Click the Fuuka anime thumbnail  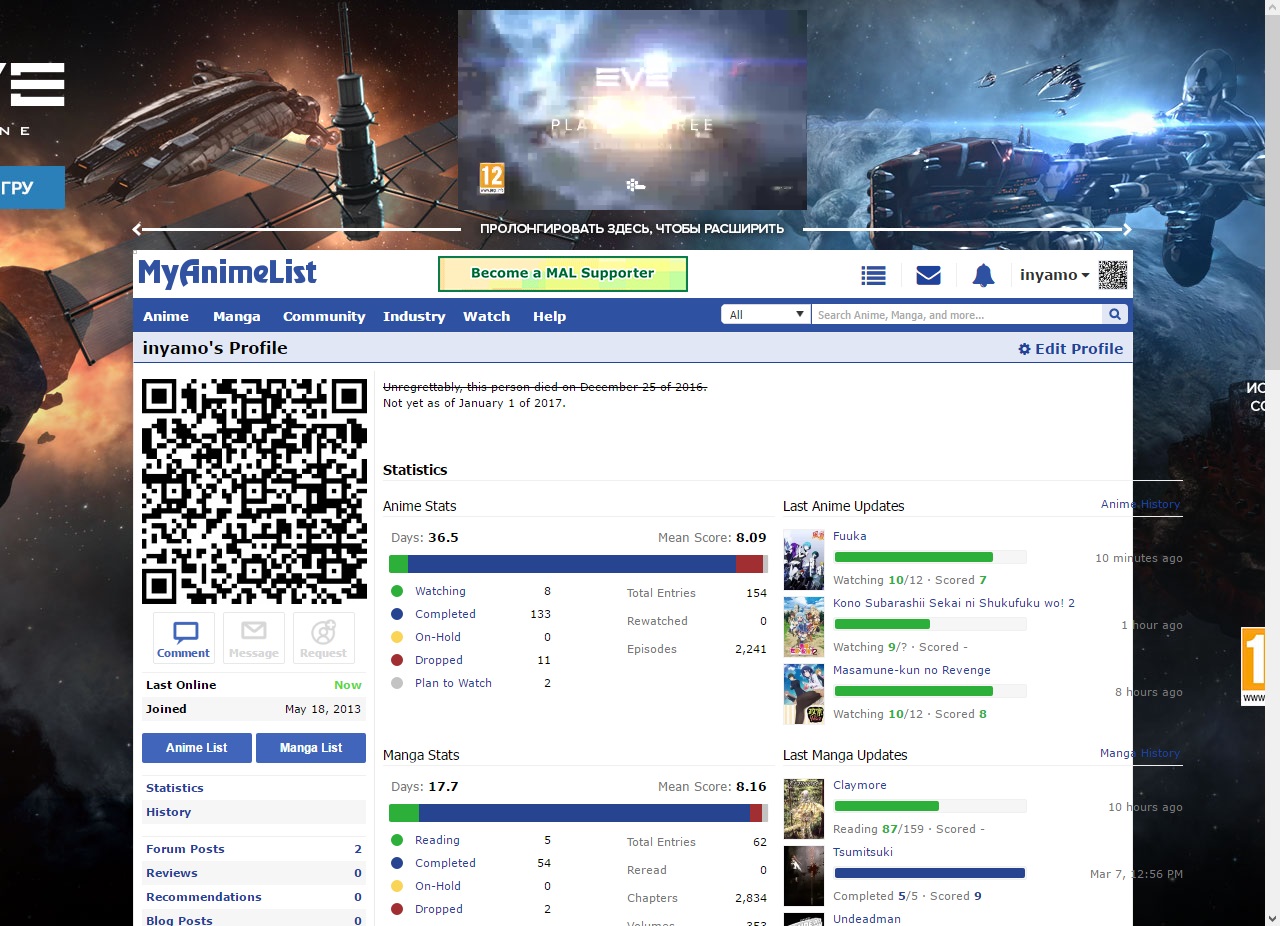pos(803,560)
